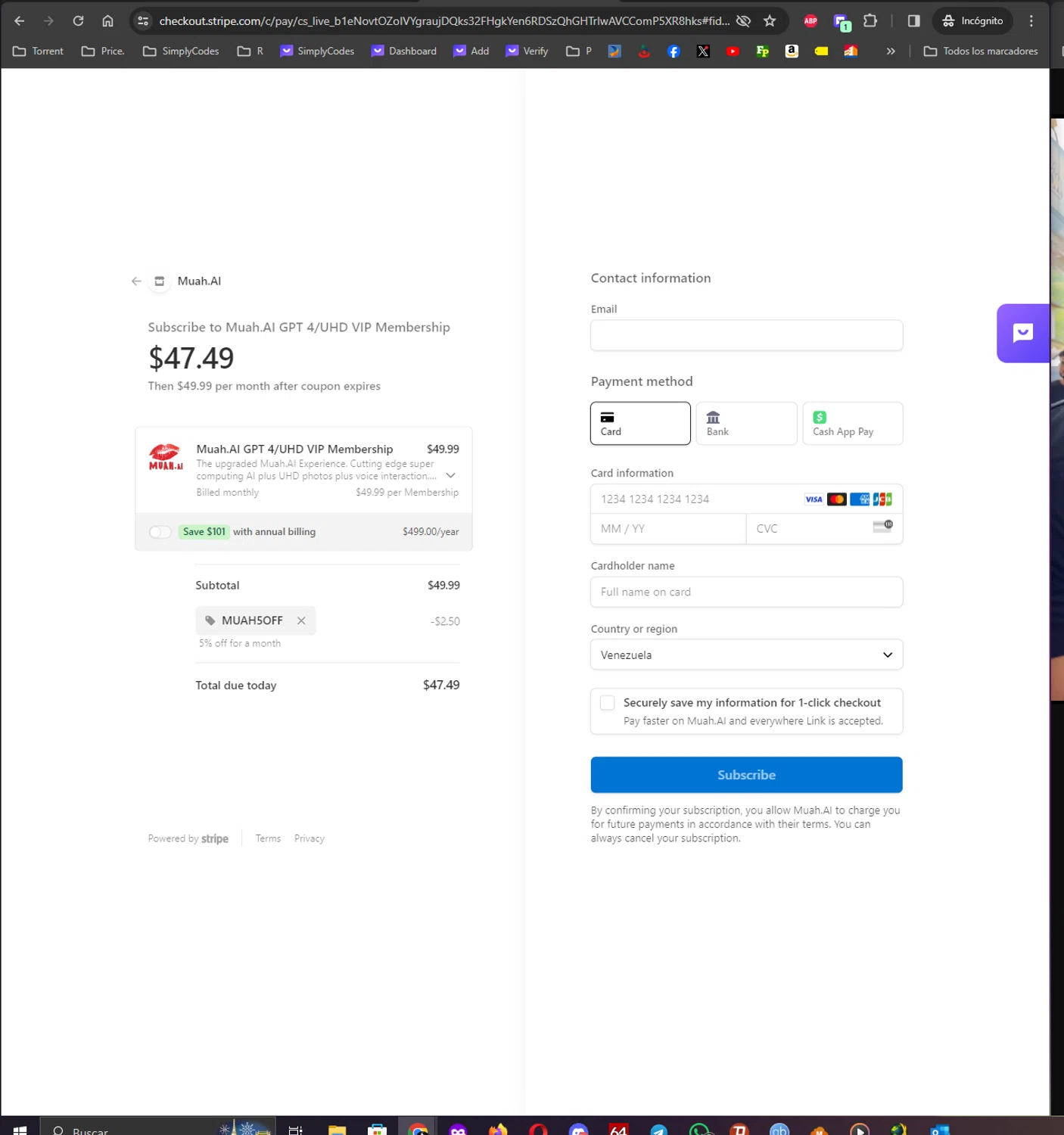Click the blue Subscribe button

coord(746,775)
